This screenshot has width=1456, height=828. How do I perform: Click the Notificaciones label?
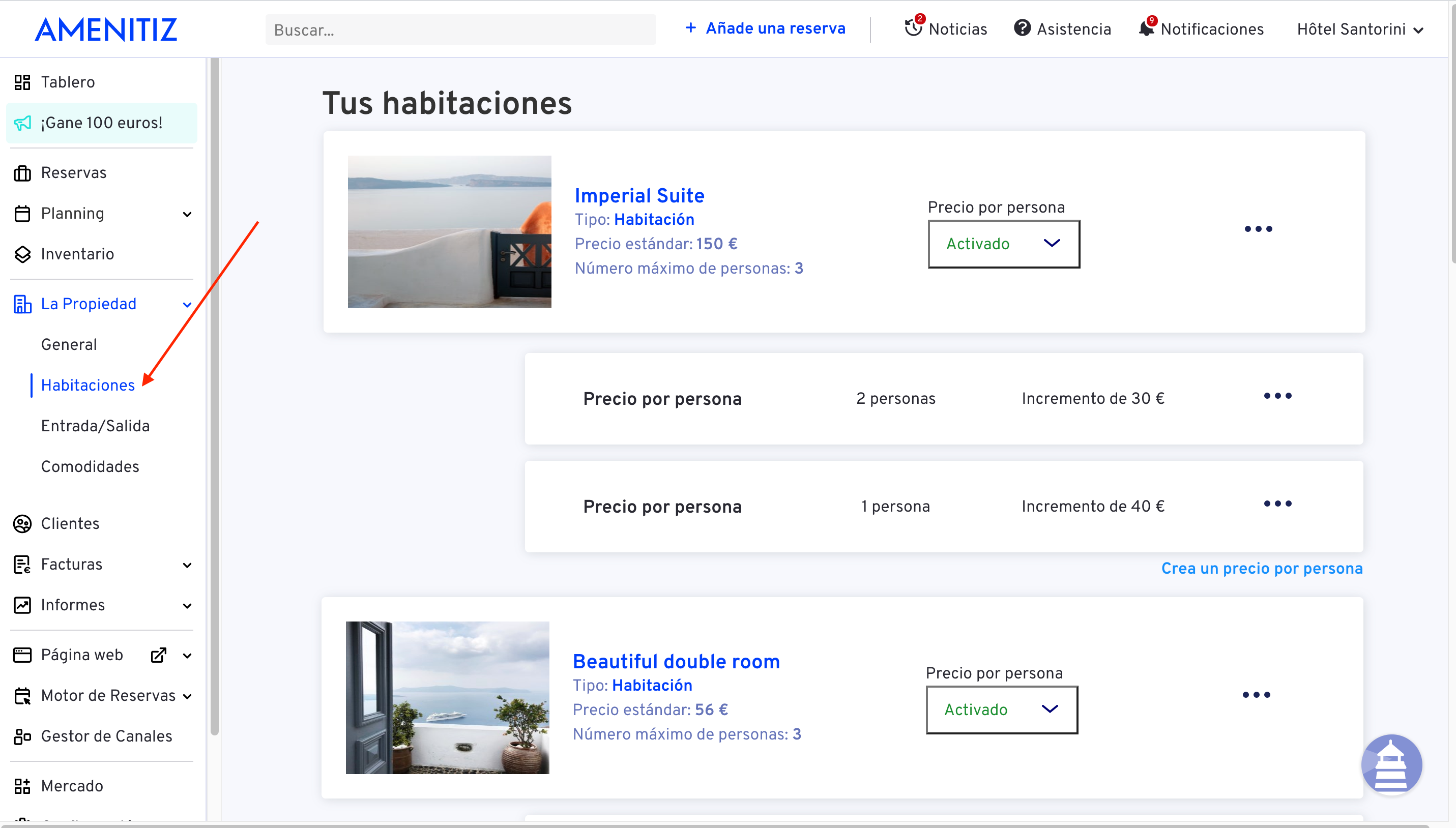(x=1212, y=29)
